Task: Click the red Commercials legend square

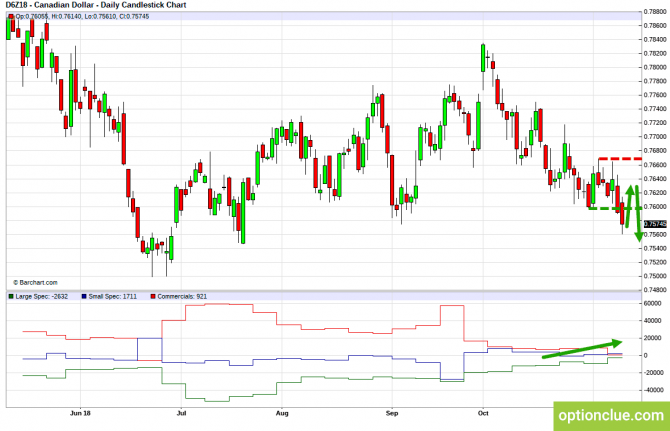Action: tap(153, 296)
